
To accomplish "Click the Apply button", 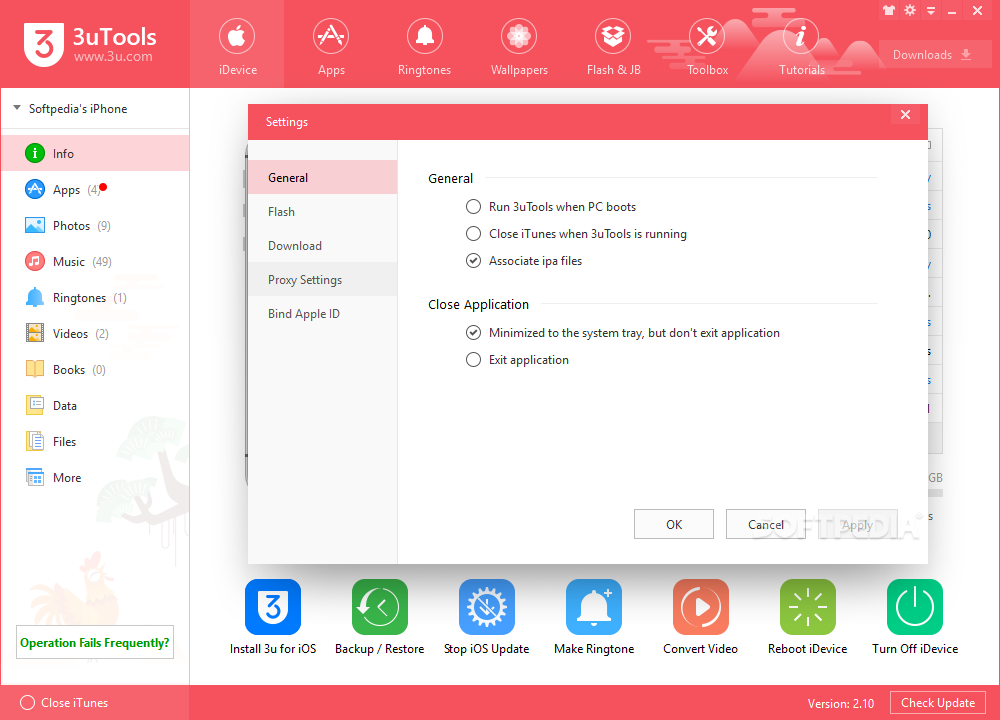I will (x=857, y=524).
